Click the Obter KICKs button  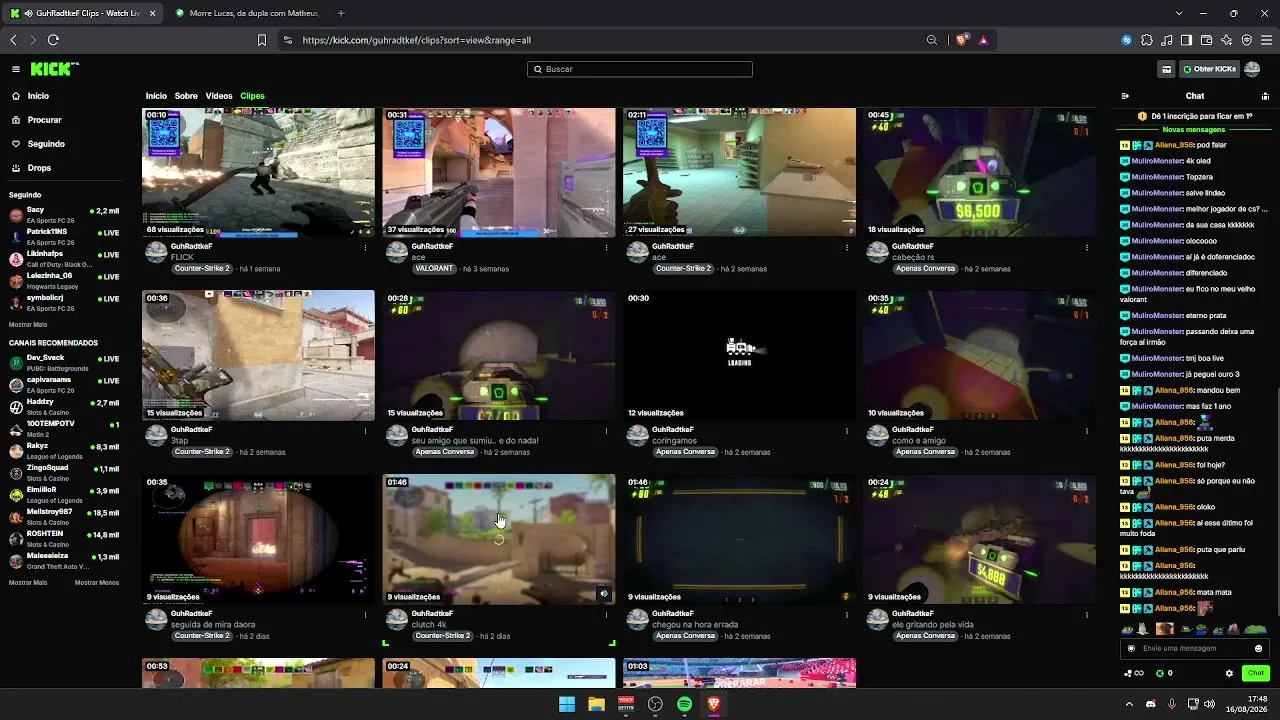point(1210,69)
